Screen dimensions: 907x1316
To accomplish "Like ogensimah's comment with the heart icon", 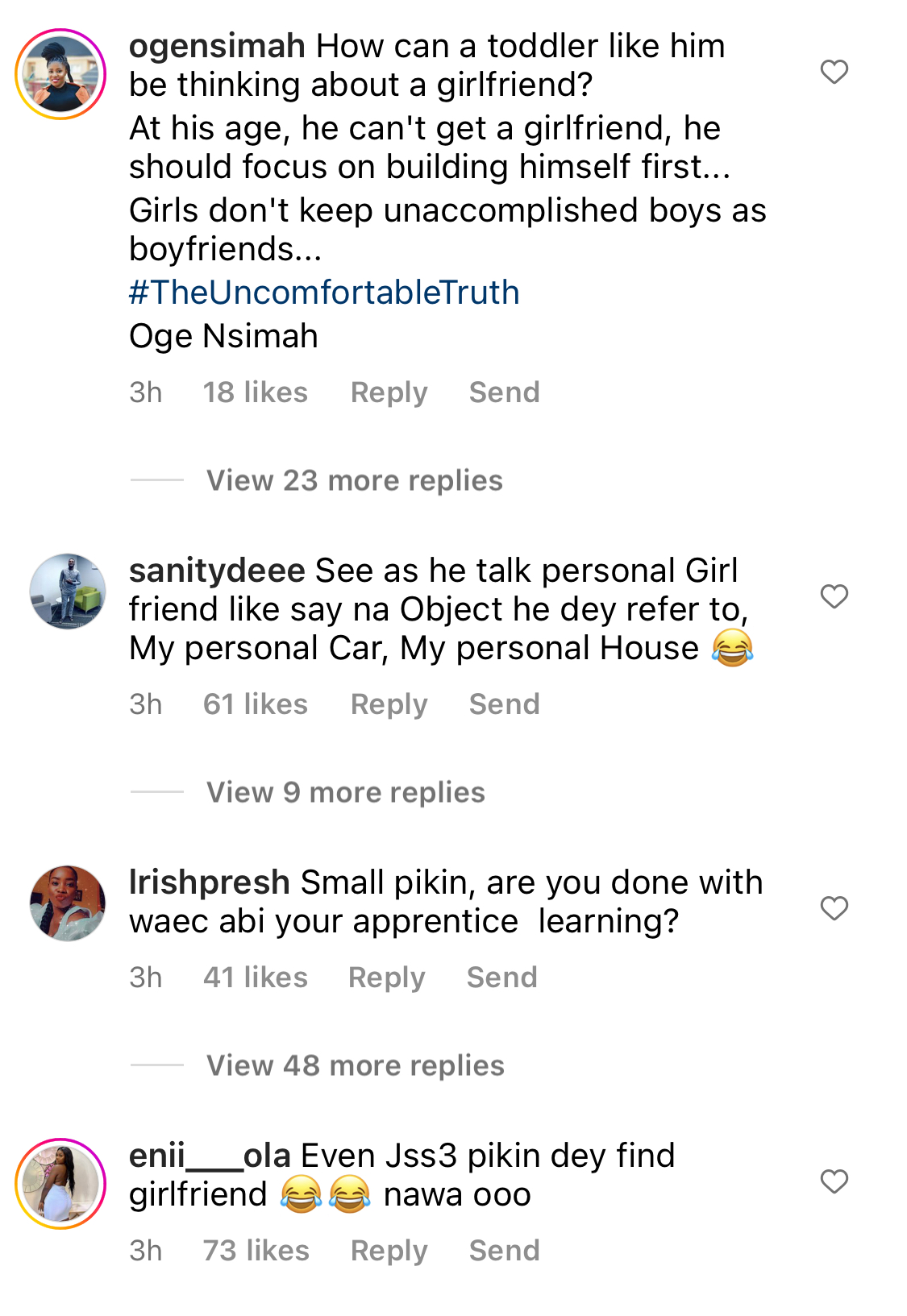I will coord(834,72).
